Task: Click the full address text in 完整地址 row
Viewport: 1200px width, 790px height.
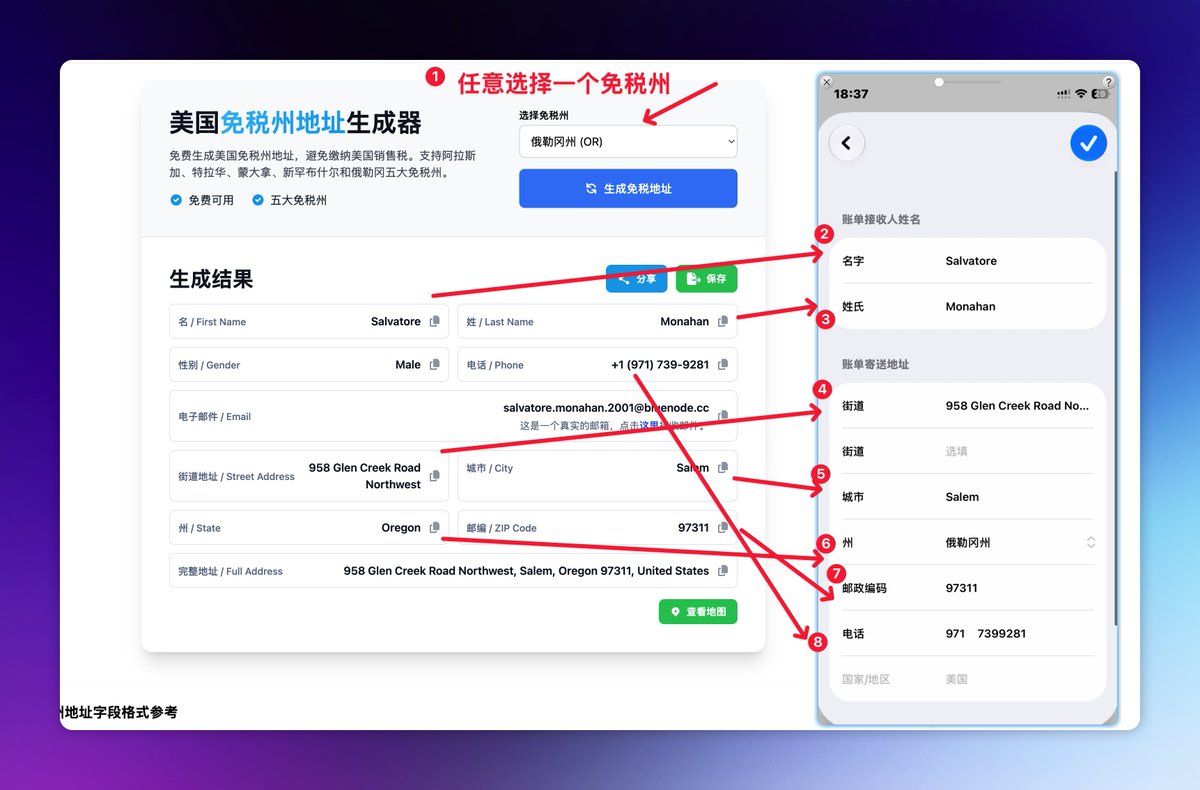Action: coord(526,571)
